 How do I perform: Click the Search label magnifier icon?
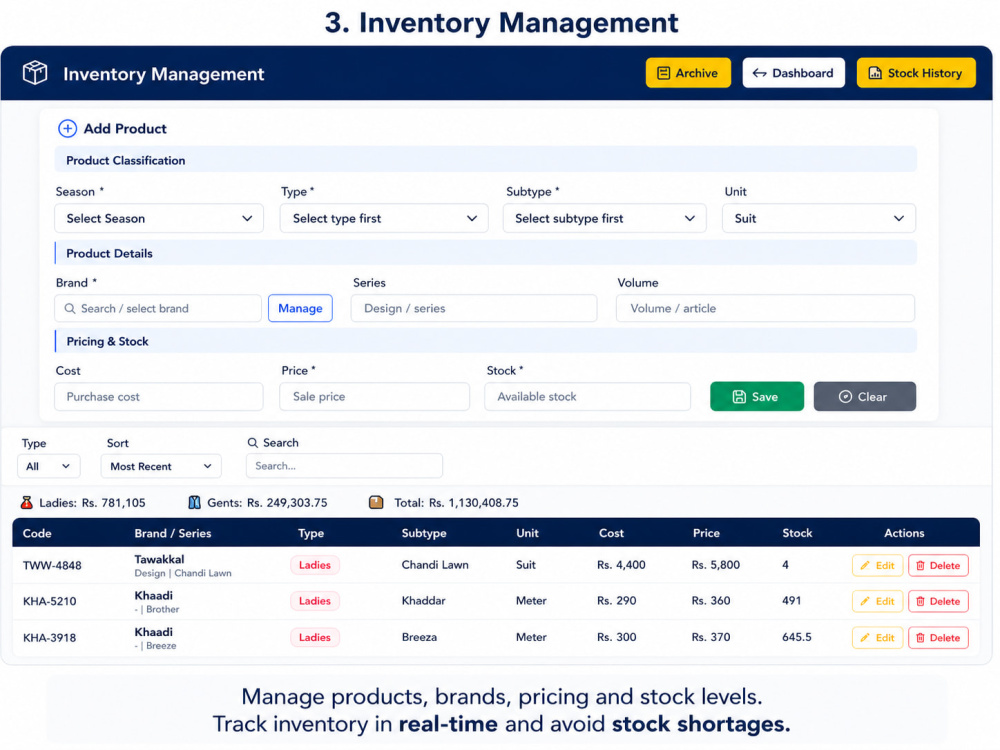pos(253,443)
